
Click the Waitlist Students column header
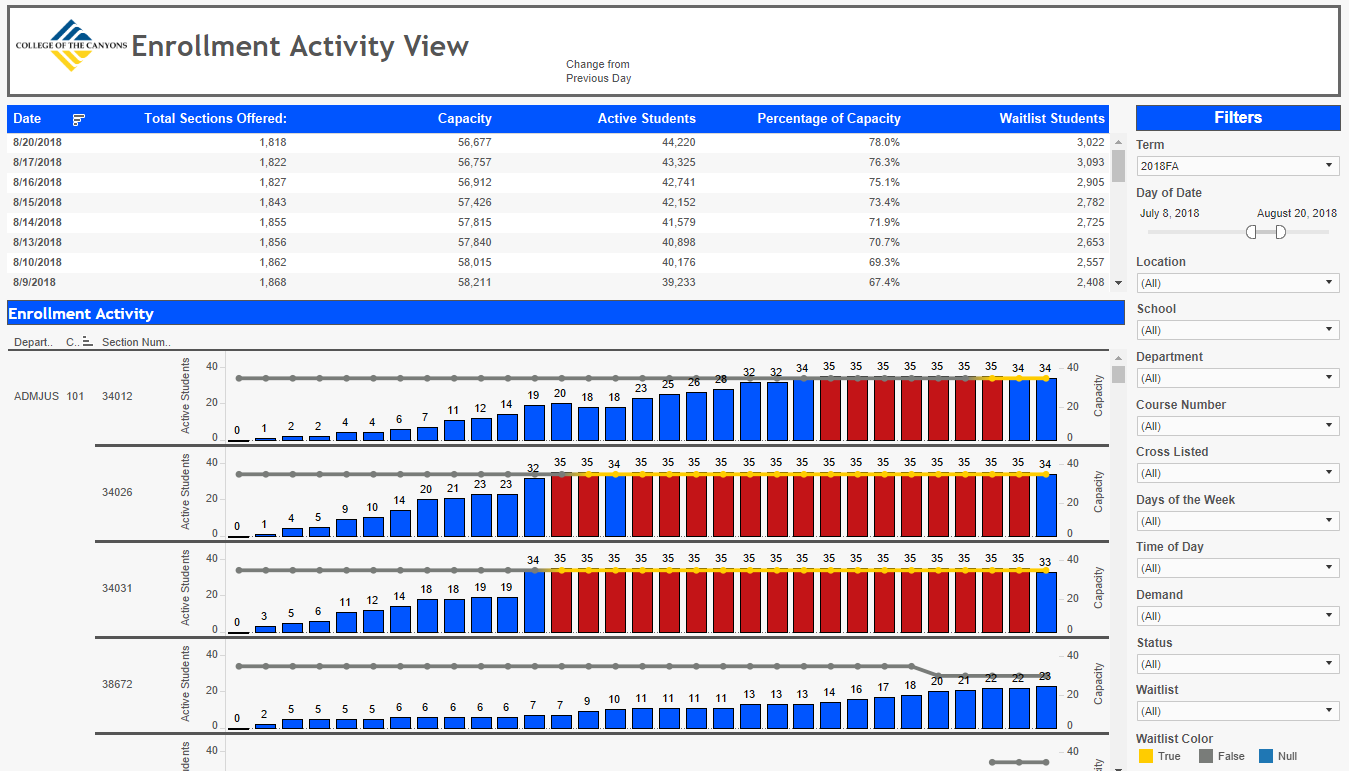pos(1052,119)
